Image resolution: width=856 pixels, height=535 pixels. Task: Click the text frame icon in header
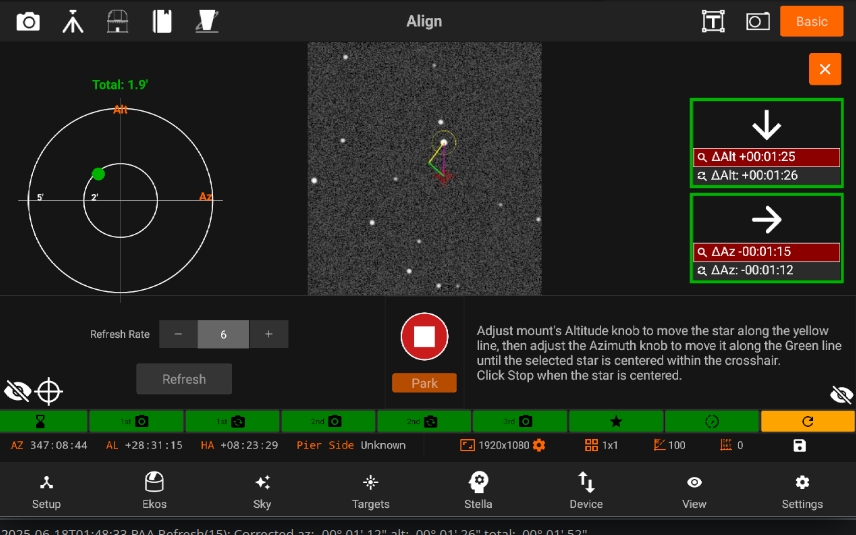tap(713, 22)
